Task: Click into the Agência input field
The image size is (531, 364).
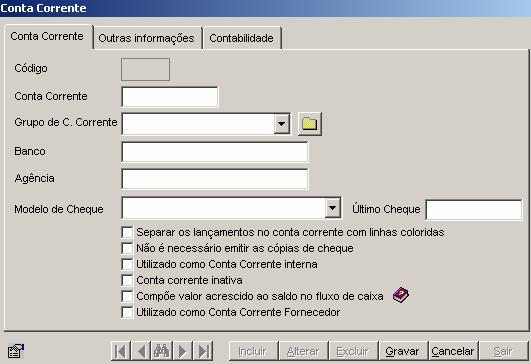Action: point(215,179)
